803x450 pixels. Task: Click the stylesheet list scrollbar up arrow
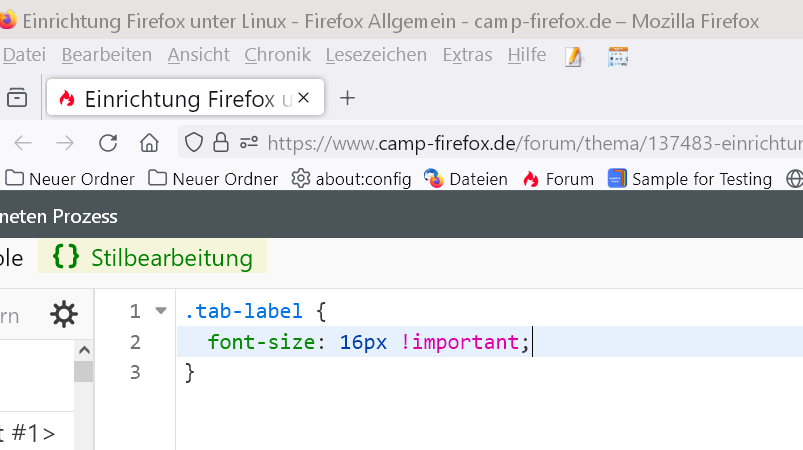tap(83, 350)
